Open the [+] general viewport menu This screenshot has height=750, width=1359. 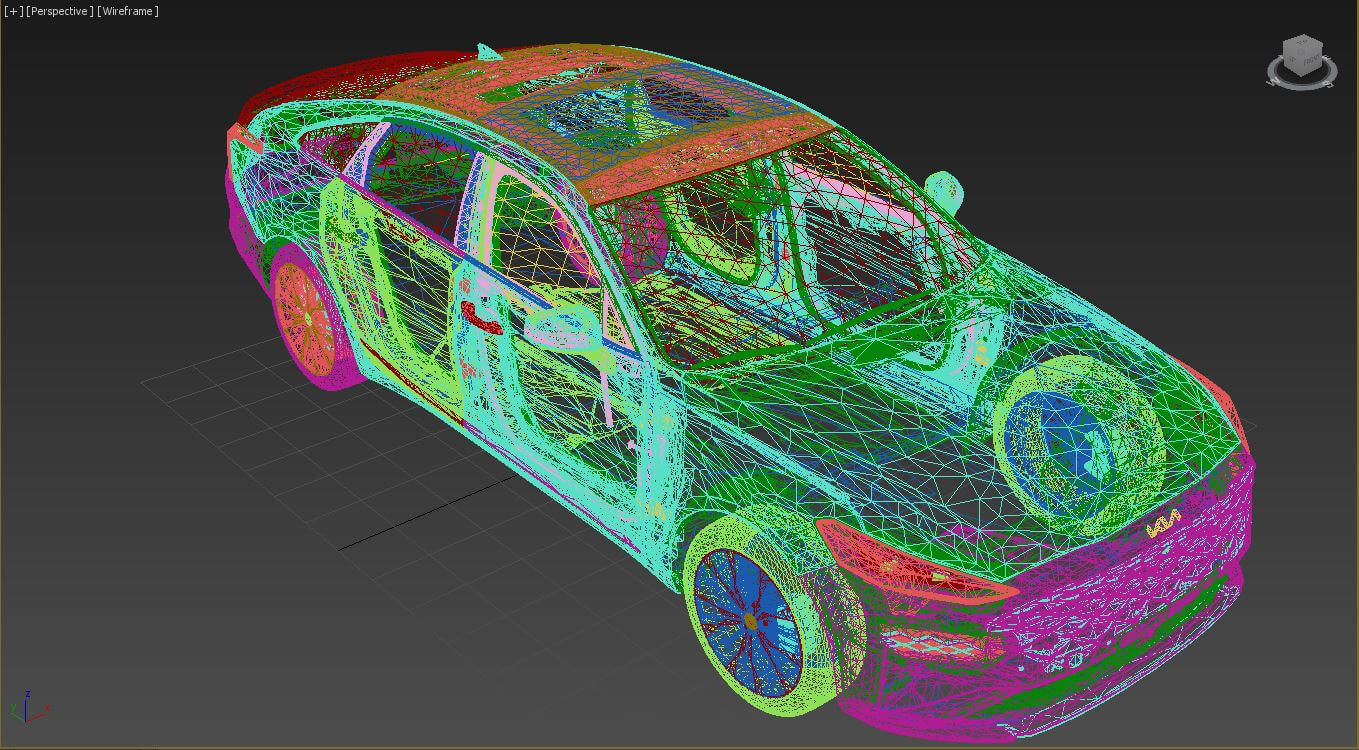[x=12, y=11]
